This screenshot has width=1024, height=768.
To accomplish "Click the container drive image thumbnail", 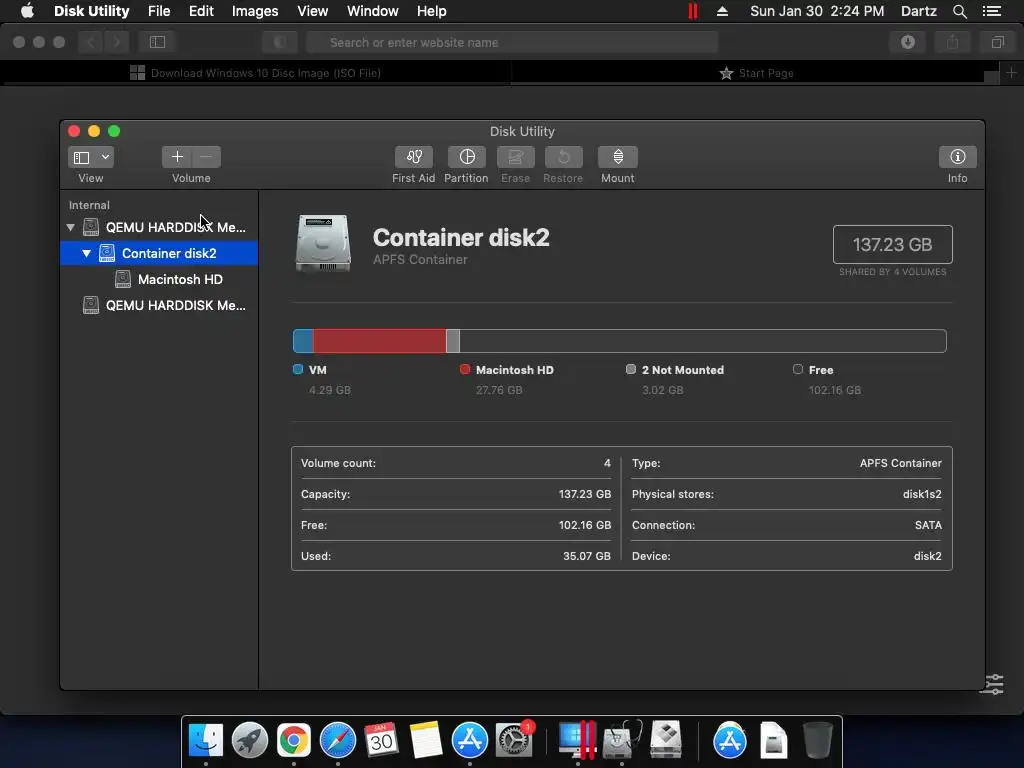I will [x=323, y=243].
